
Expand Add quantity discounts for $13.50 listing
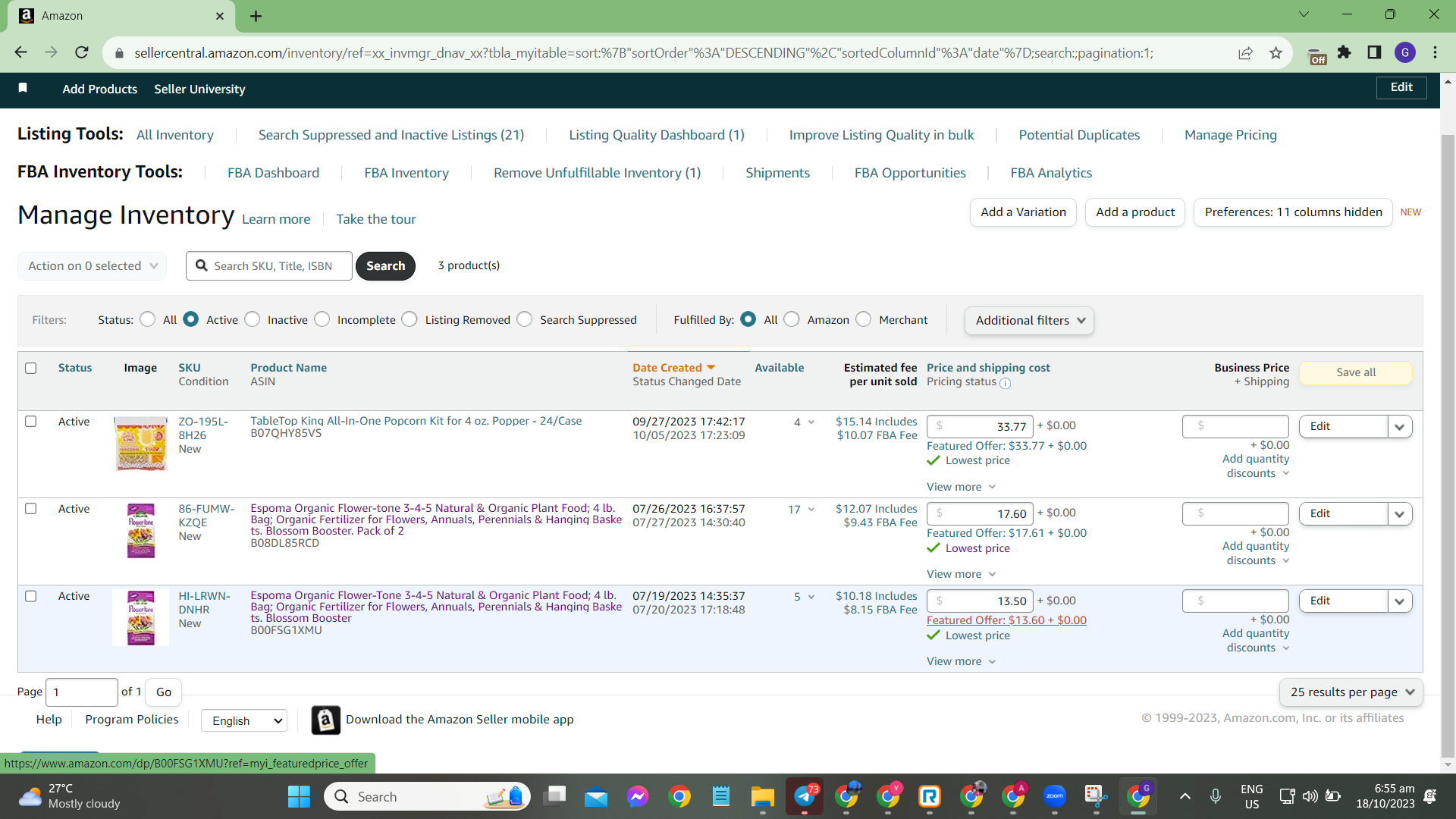[1256, 640]
